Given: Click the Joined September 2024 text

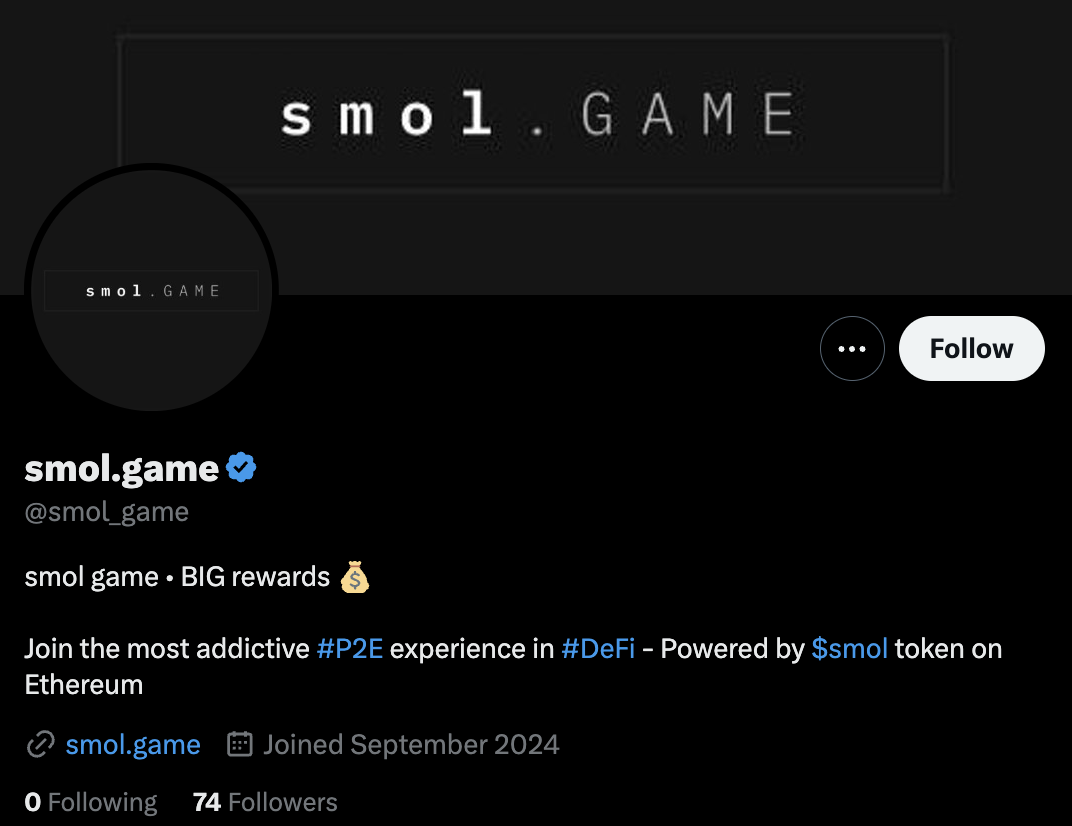Looking at the screenshot, I should pos(411,745).
